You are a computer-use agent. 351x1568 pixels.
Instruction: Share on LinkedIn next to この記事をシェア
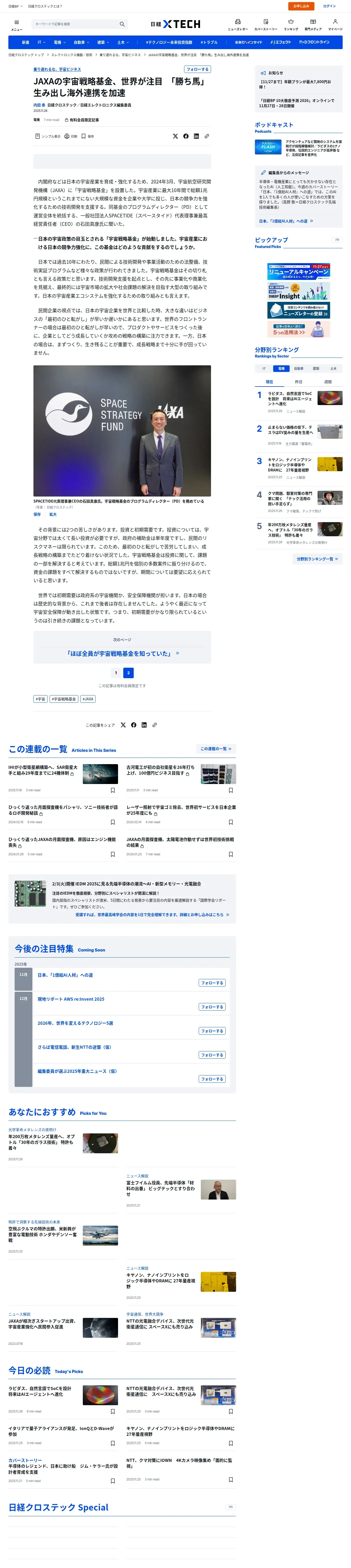[144, 725]
